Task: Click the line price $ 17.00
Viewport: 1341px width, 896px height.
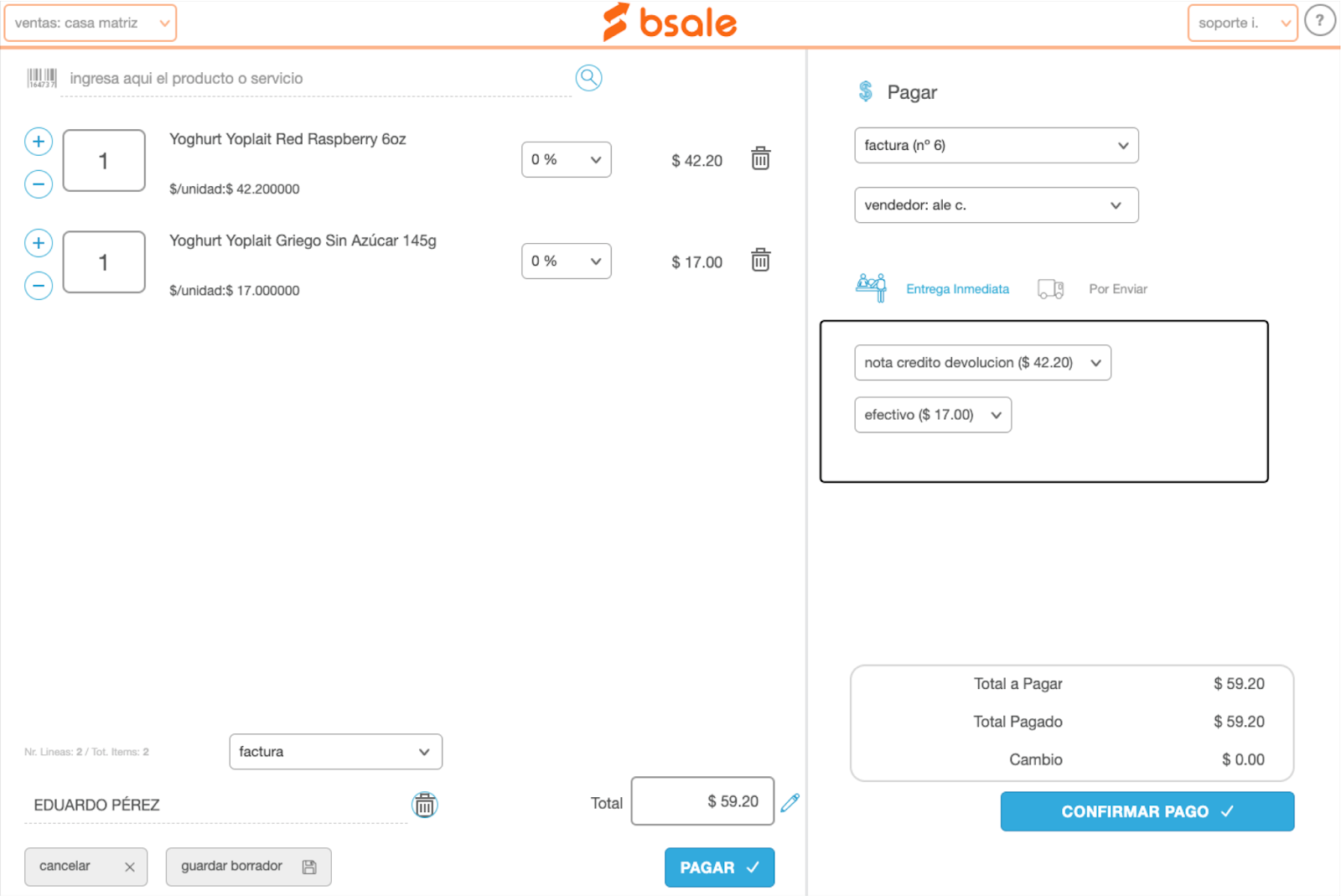Action: [x=696, y=262]
